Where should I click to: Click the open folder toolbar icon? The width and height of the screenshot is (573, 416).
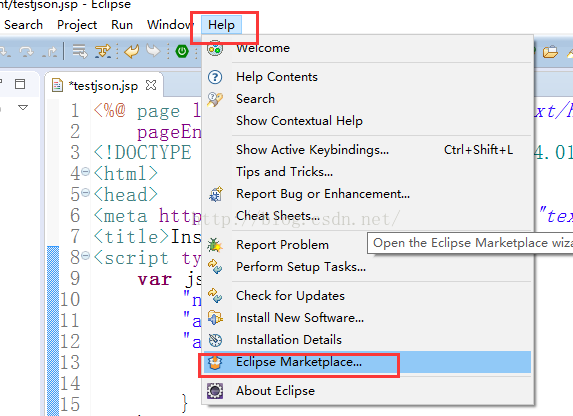click(x=550, y=52)
